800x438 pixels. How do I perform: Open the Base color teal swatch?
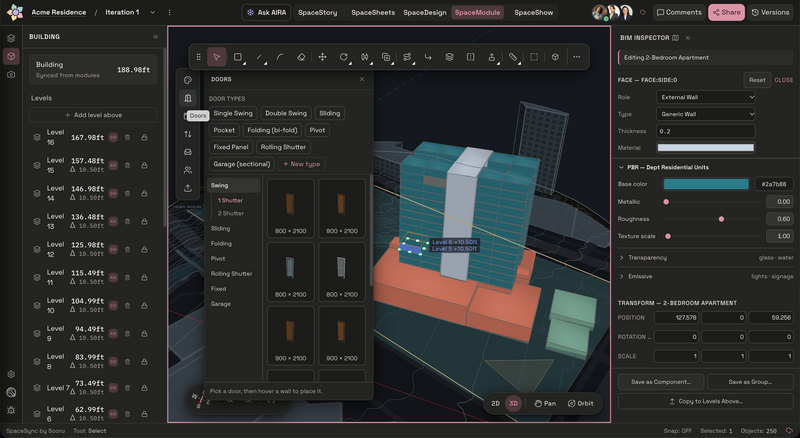706,184
